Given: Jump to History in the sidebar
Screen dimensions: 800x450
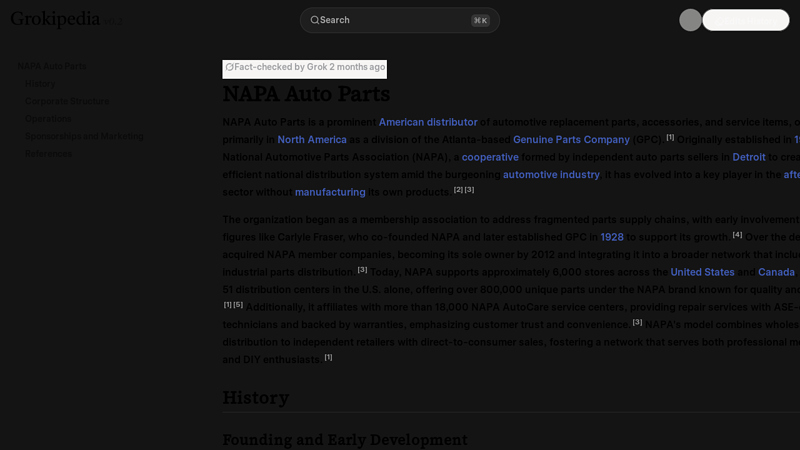Looking at the screenshot, I should [40, 84].
